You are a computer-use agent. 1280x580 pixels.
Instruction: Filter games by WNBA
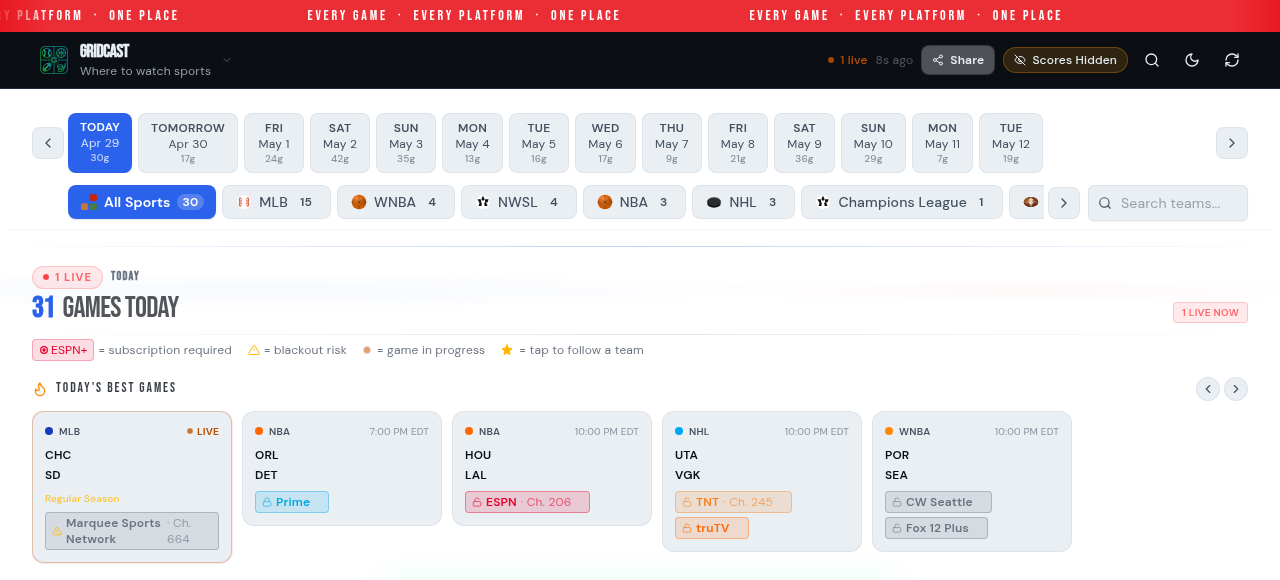[396, 202]
